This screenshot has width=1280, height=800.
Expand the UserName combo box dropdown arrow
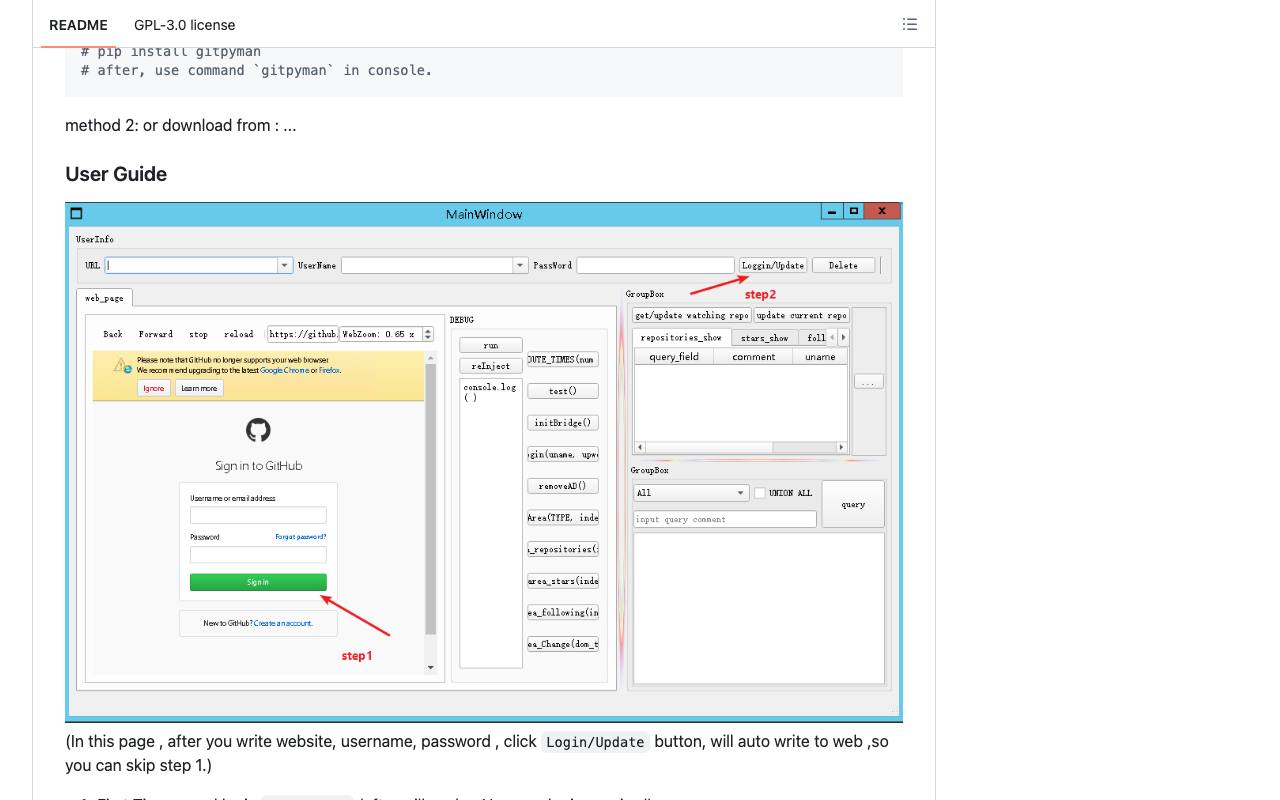coord(520,265)
